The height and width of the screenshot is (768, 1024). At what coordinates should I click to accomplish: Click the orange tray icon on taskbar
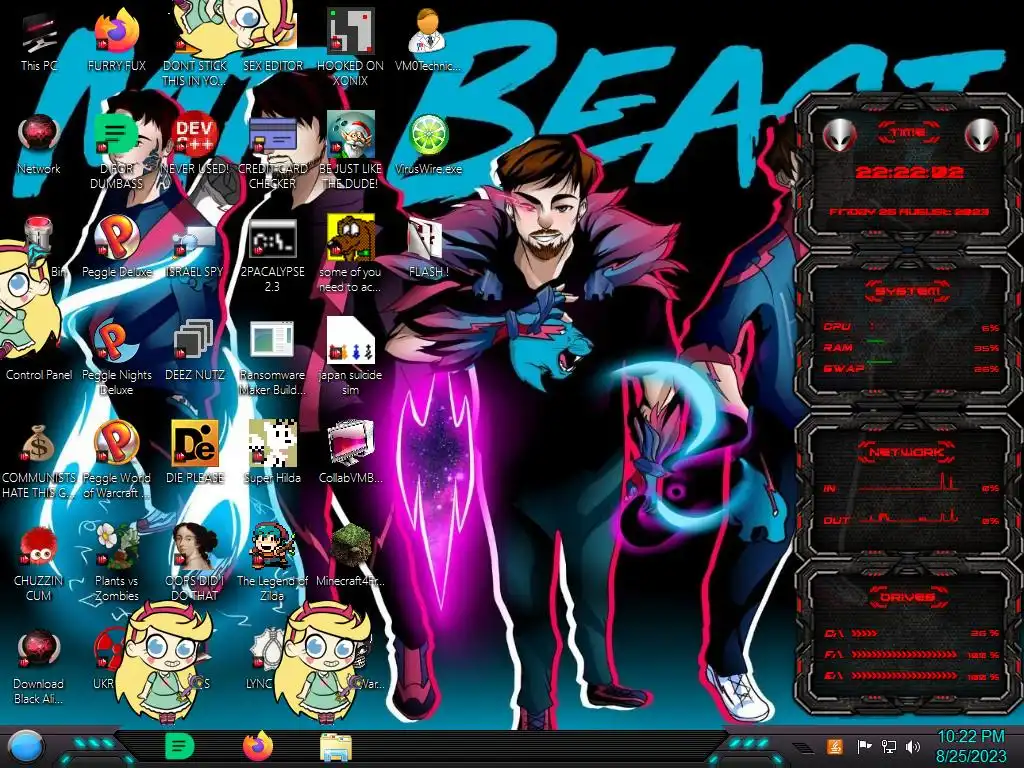(x=834, y=746)
